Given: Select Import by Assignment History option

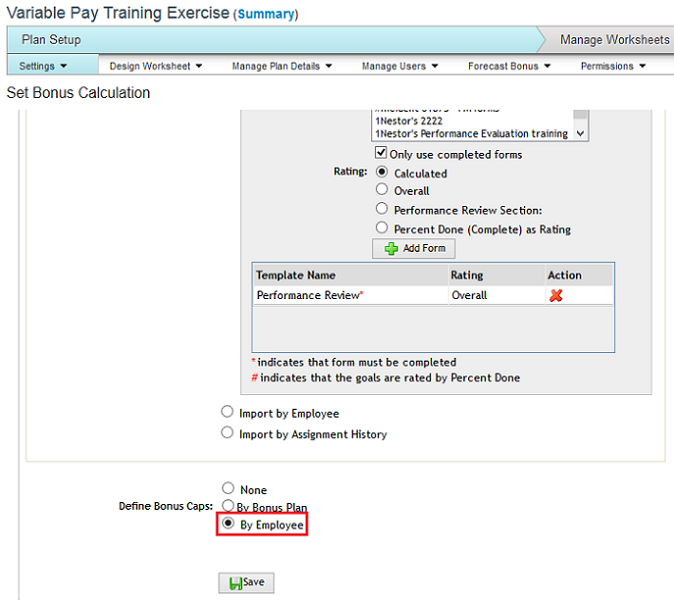Looking at the screenshot, I should [227, 432].
